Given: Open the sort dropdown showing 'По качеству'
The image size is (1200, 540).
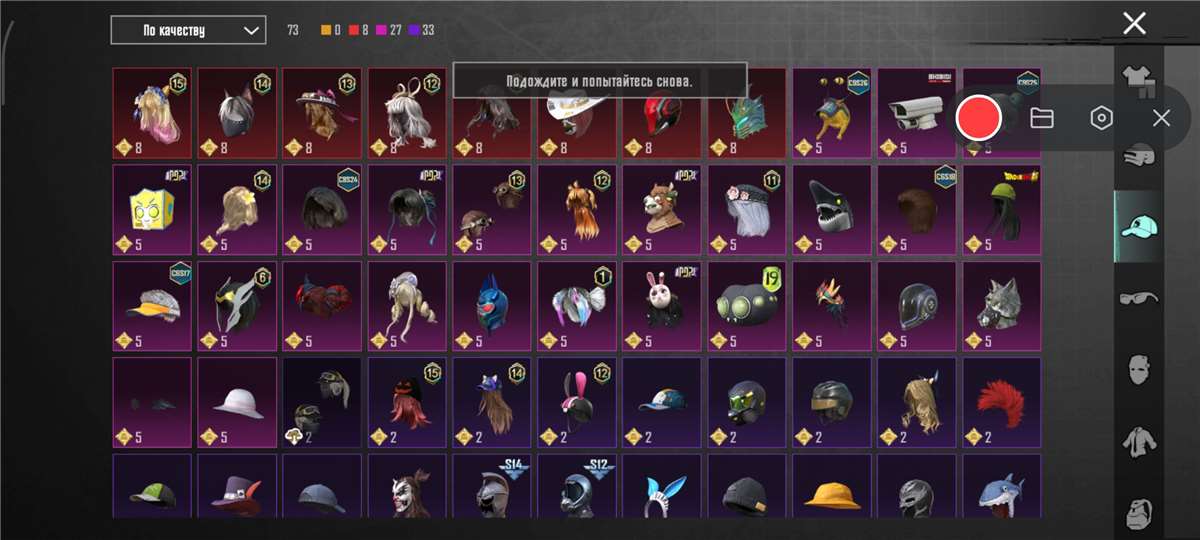Looking at the screenshot, I should pos(188,30).
